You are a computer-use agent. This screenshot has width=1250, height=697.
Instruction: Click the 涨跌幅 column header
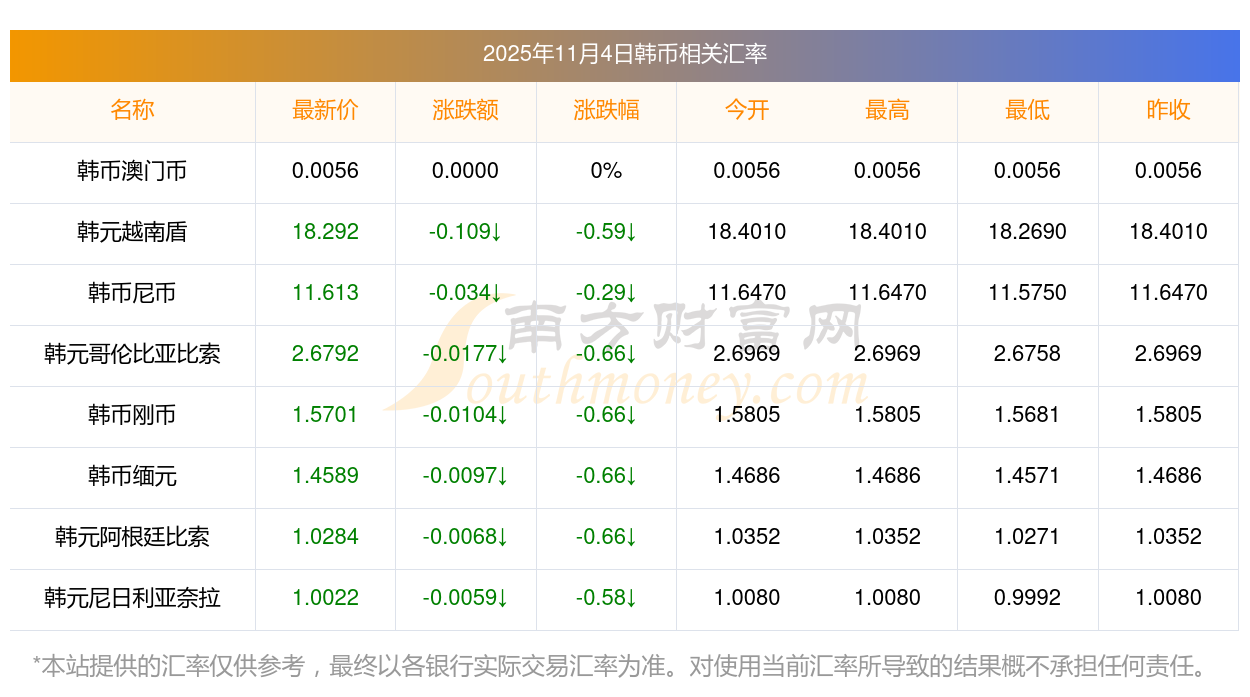(606, 110)
